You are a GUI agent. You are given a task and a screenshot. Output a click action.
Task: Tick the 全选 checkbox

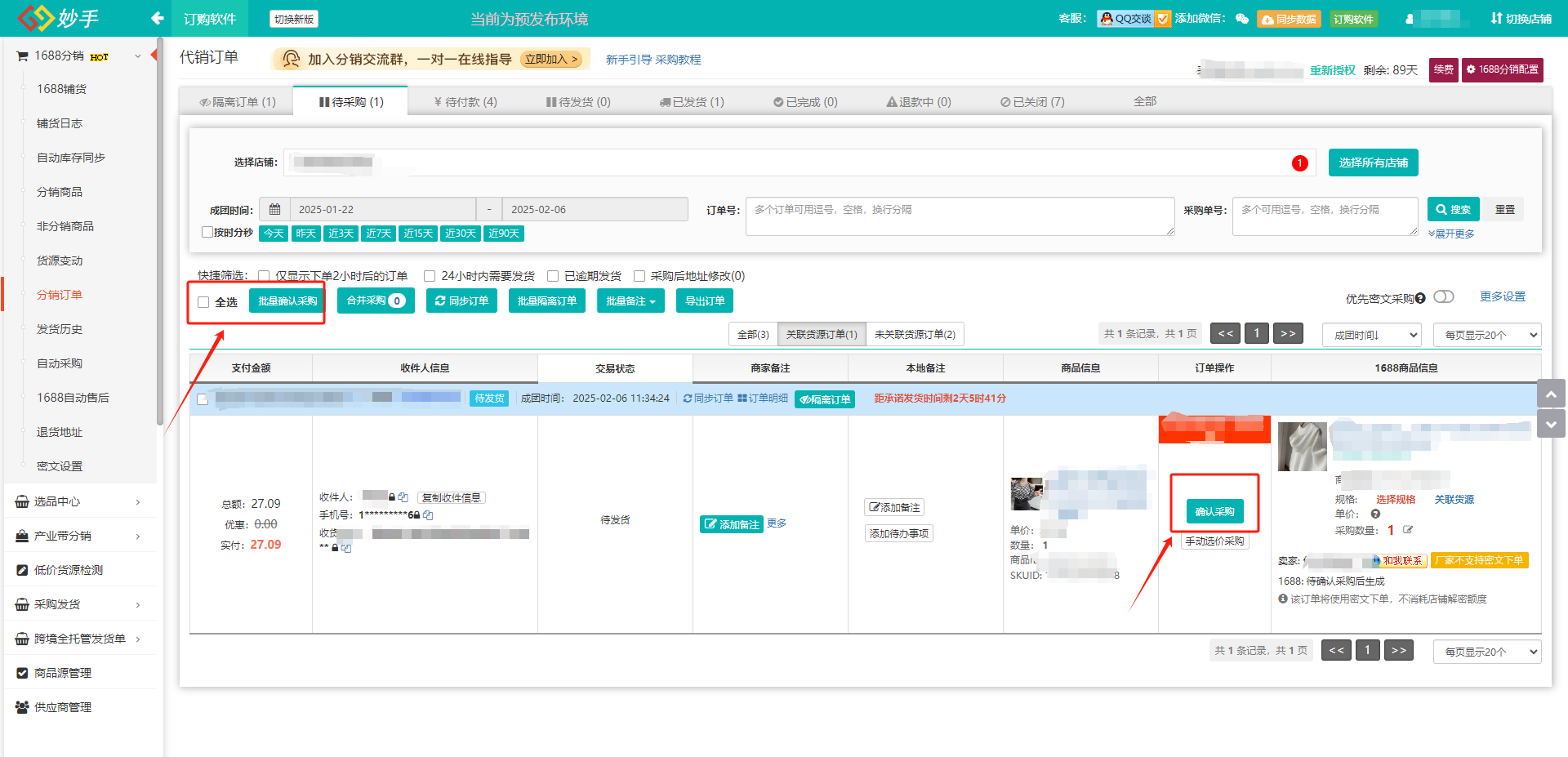(x=203, y=302)
